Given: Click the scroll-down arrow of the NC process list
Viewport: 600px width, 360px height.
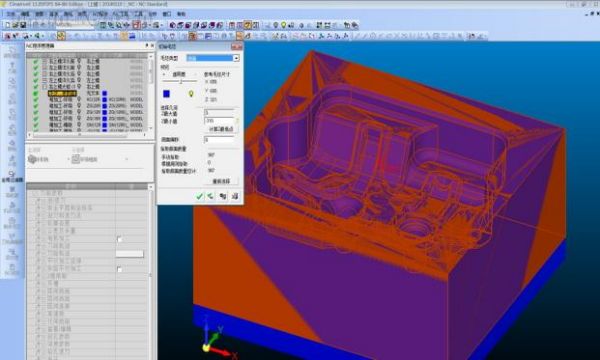Looking at the screenshot, I should [151, 128].
